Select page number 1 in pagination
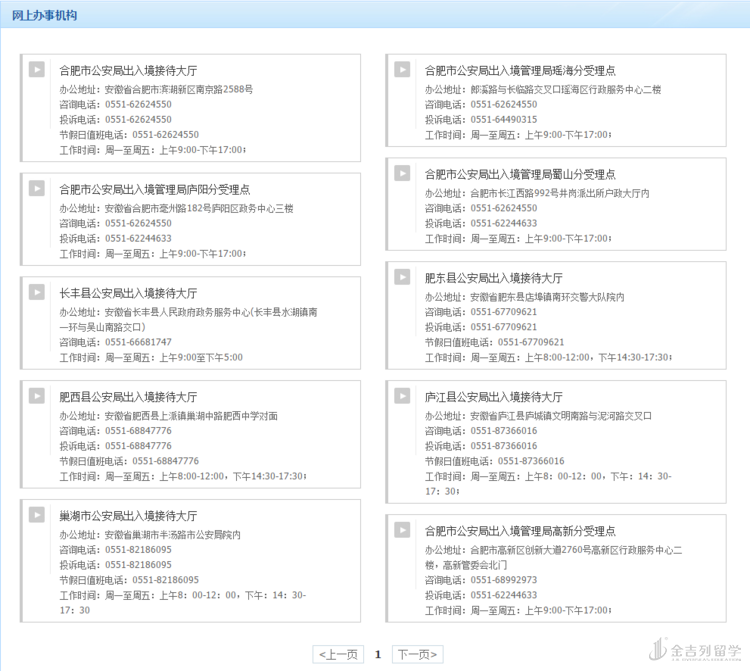The height and width of the screenshot is (671, 750). click(x=378, y=655)
